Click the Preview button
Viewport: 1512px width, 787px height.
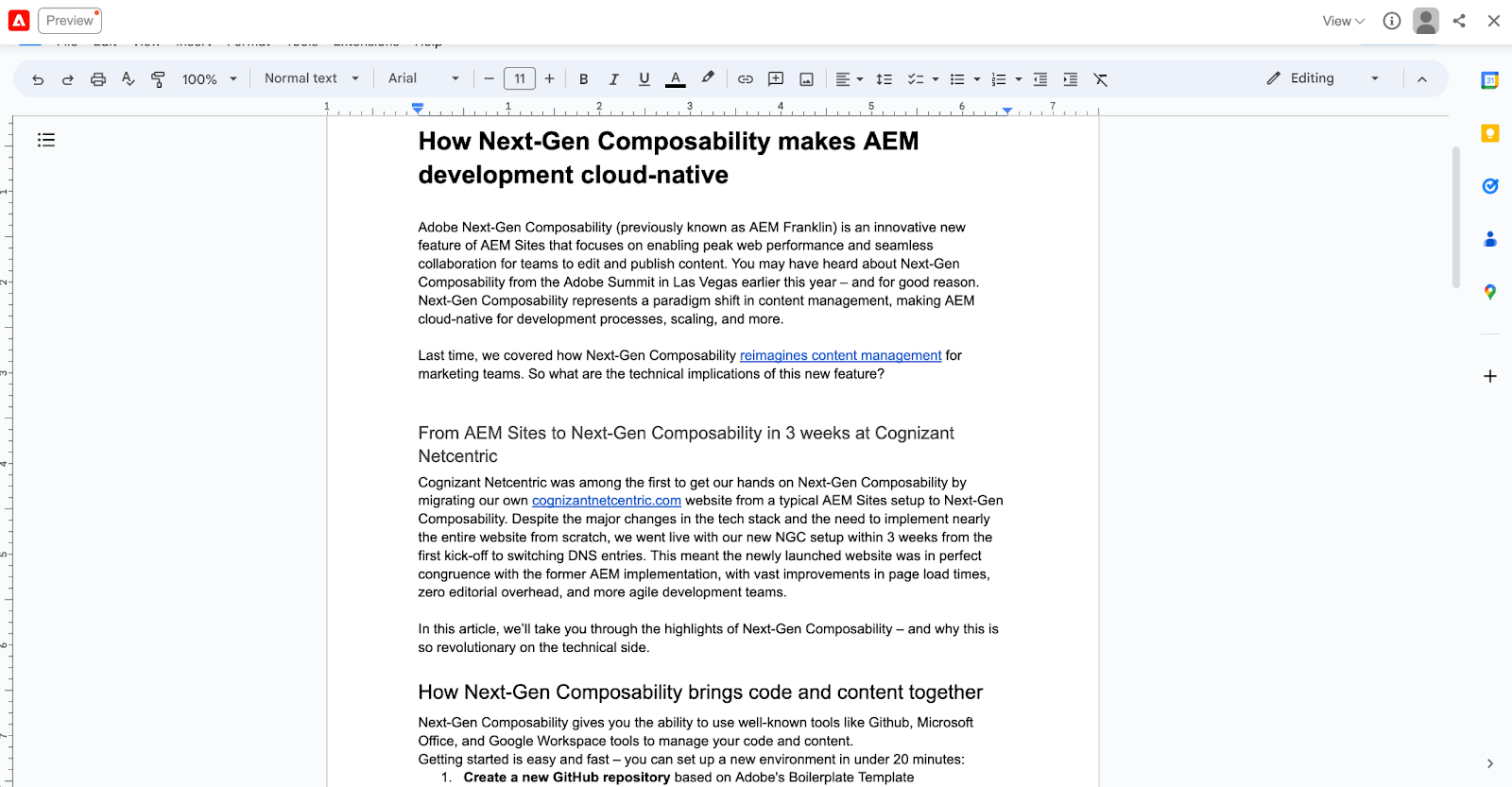point(70,21)
